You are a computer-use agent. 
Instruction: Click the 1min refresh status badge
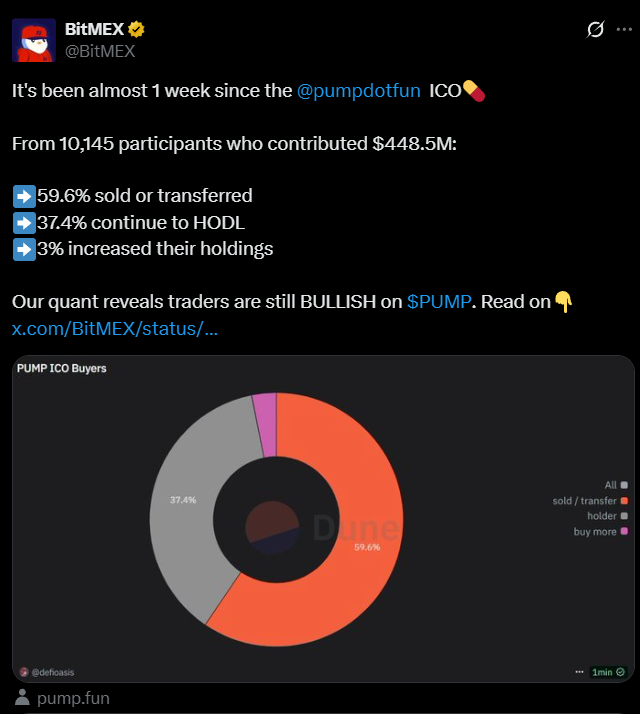(608, 672)
